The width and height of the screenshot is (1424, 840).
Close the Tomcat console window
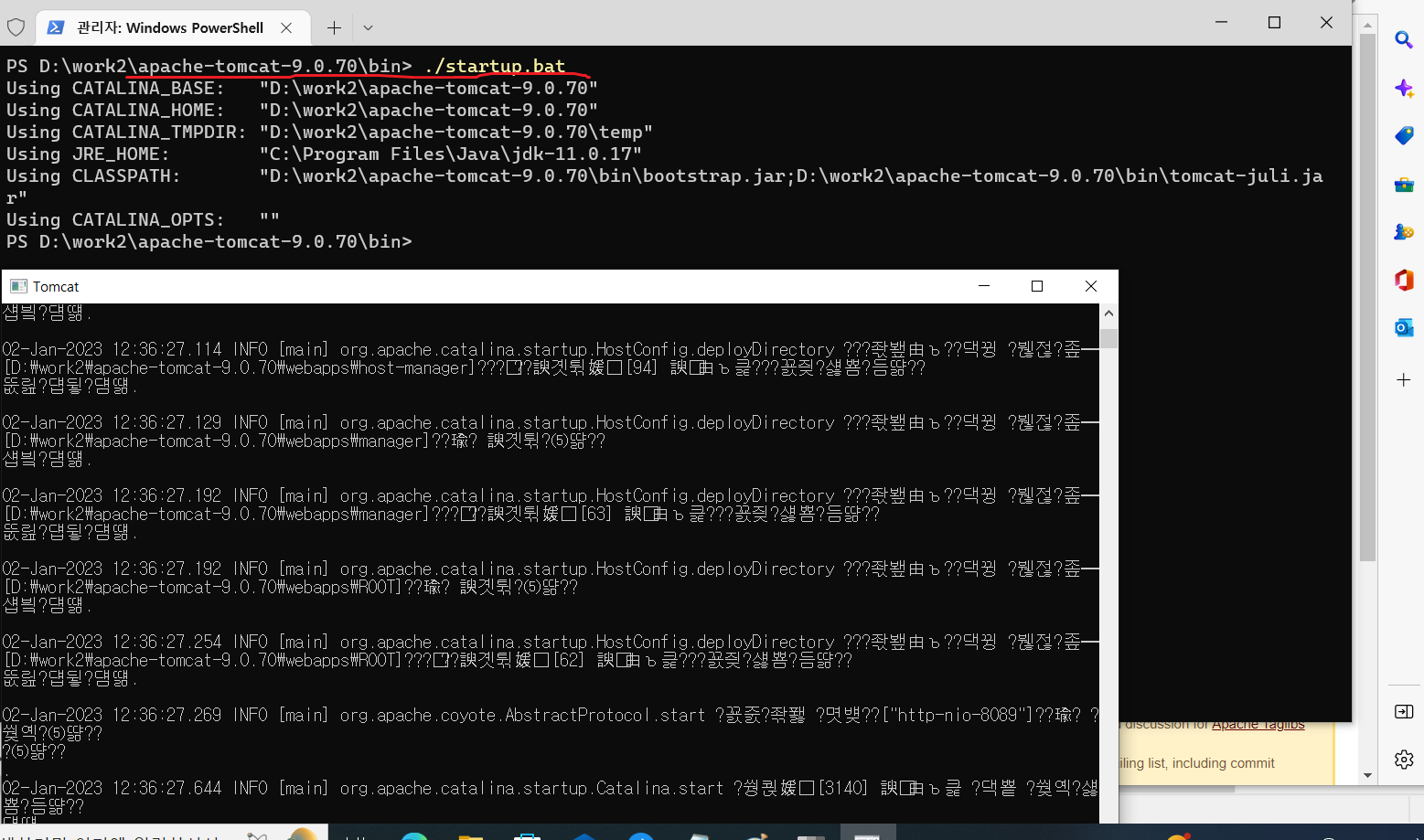pos(1090,286)
